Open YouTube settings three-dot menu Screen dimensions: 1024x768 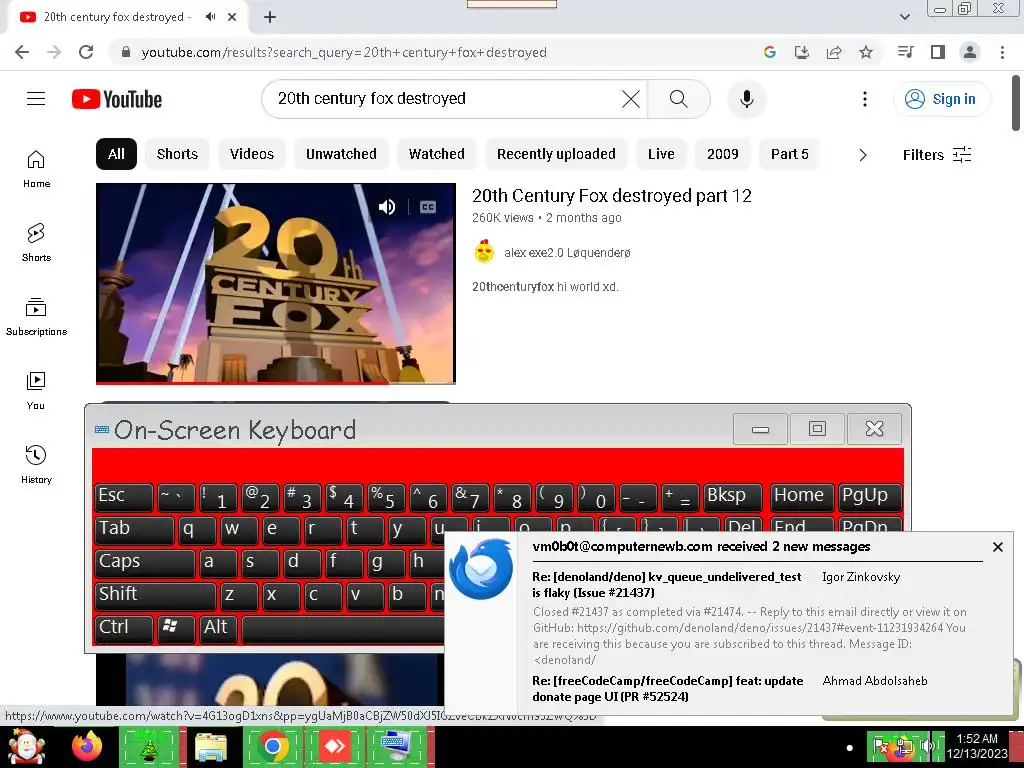point(865,99)
